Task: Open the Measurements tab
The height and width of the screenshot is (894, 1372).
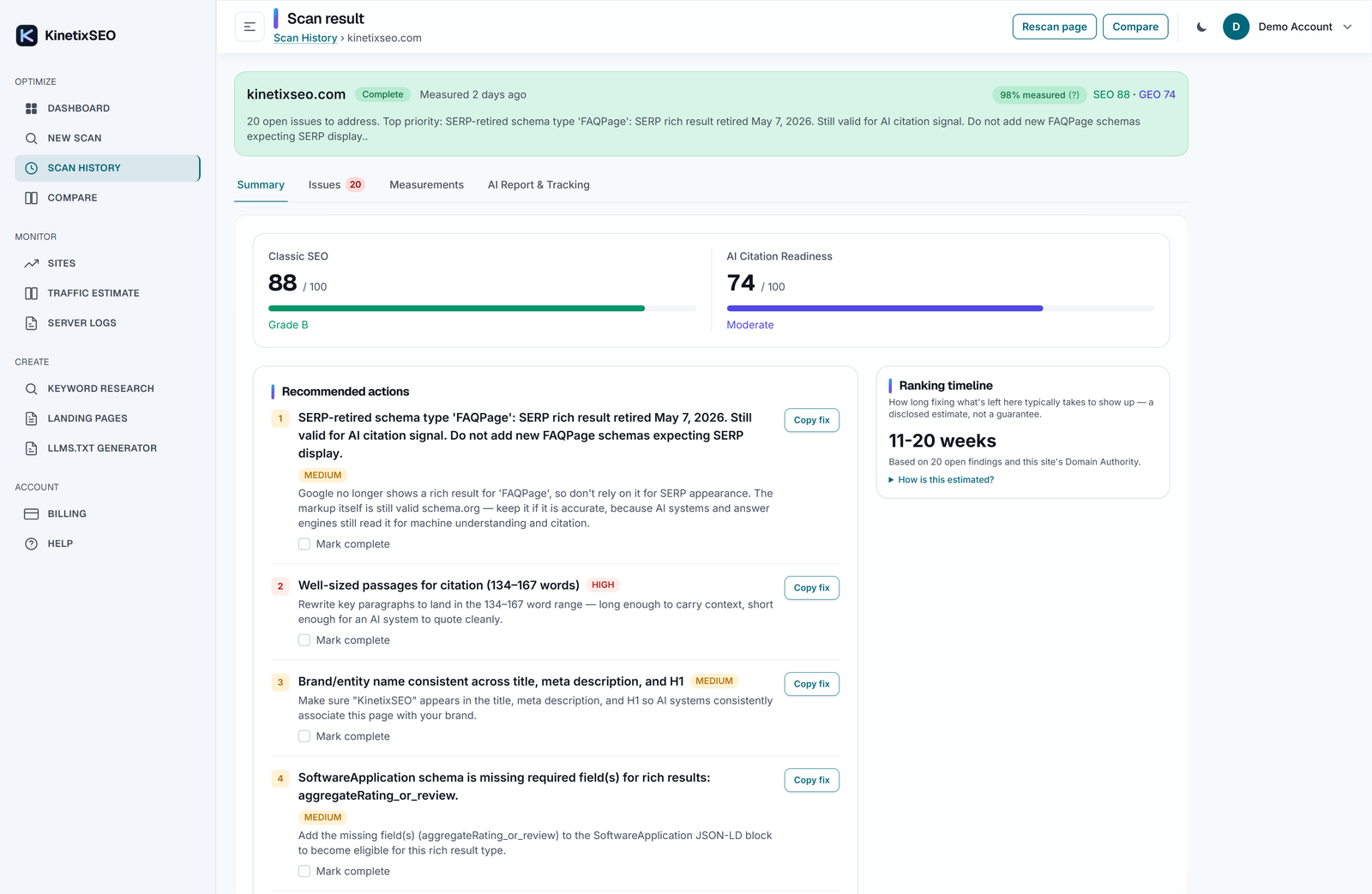Action: point(426,185)
